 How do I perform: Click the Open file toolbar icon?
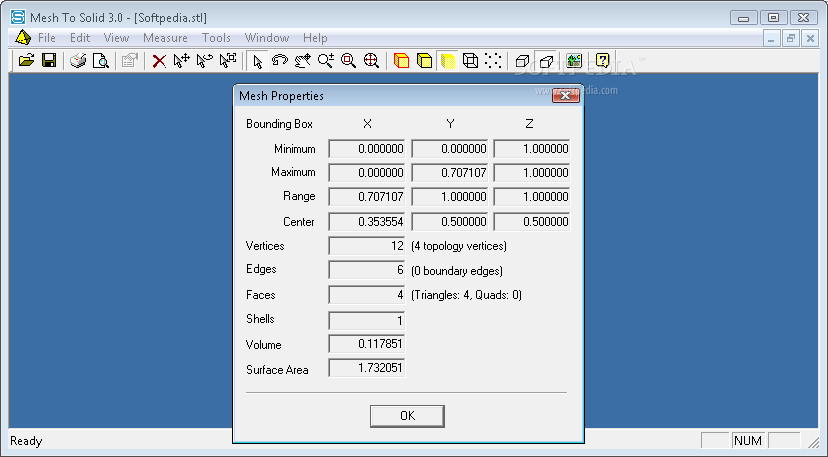tap(26, 61)
